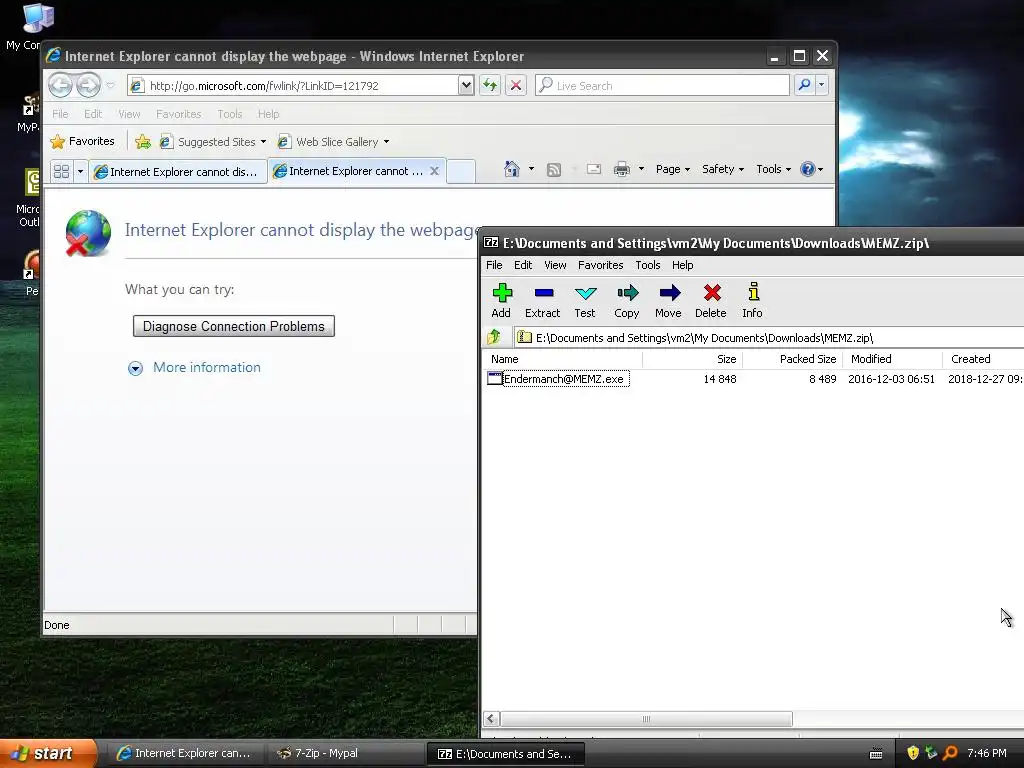This screenshot has height=768, width=1024.
Task: Click the IE Read Mail icon
Action: pyautogui.click(x=594, y=169)
